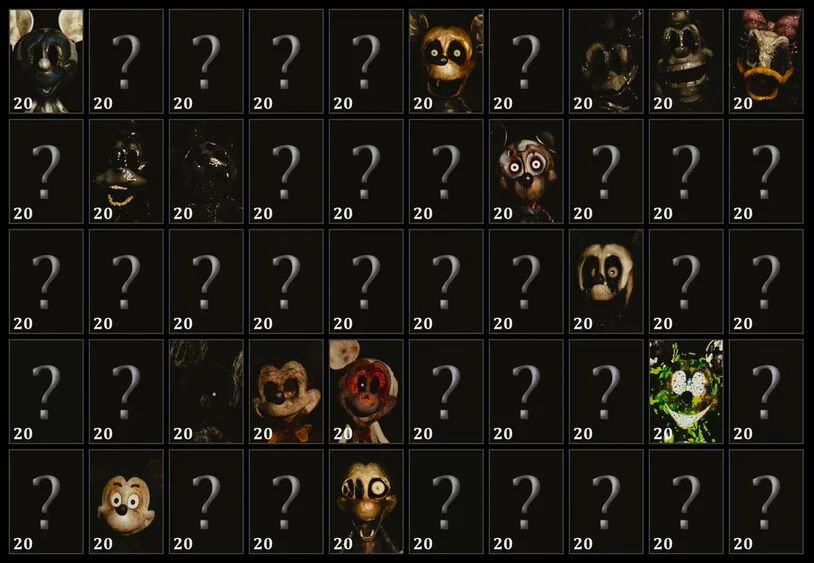Viewport: 814px width, 563px height.
Task: Click the locked slot right of the green slime Mickey
Action: click(x=766, y=391)
